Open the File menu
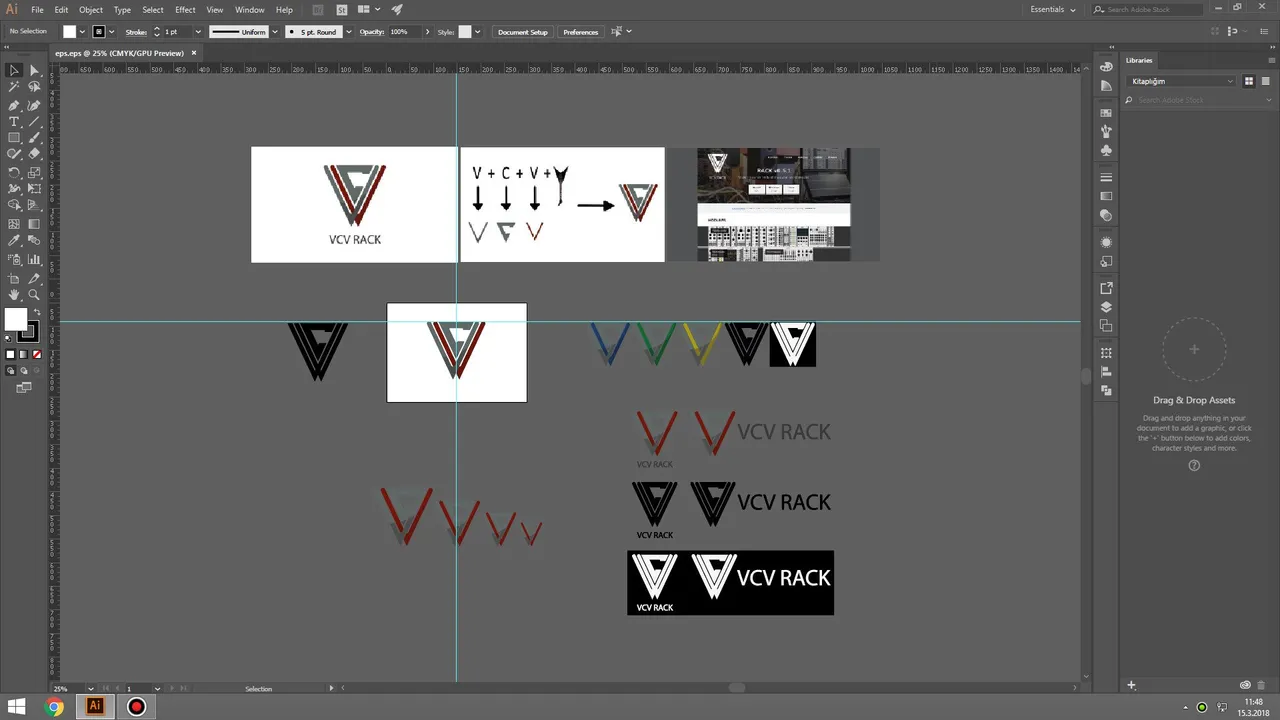This screenshot has width=1280, height=720. (37, 9)
